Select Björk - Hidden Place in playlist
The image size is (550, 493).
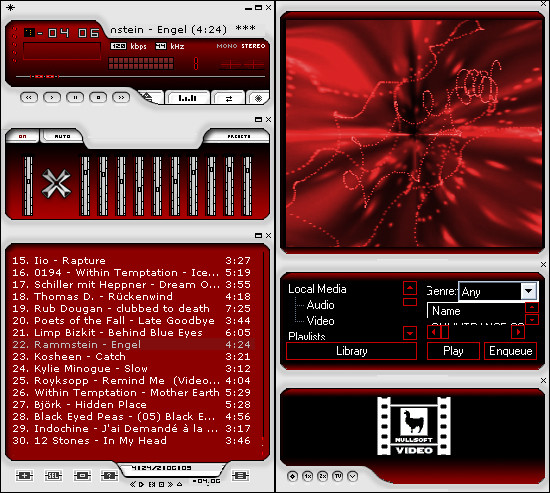[x=132, y=404]
